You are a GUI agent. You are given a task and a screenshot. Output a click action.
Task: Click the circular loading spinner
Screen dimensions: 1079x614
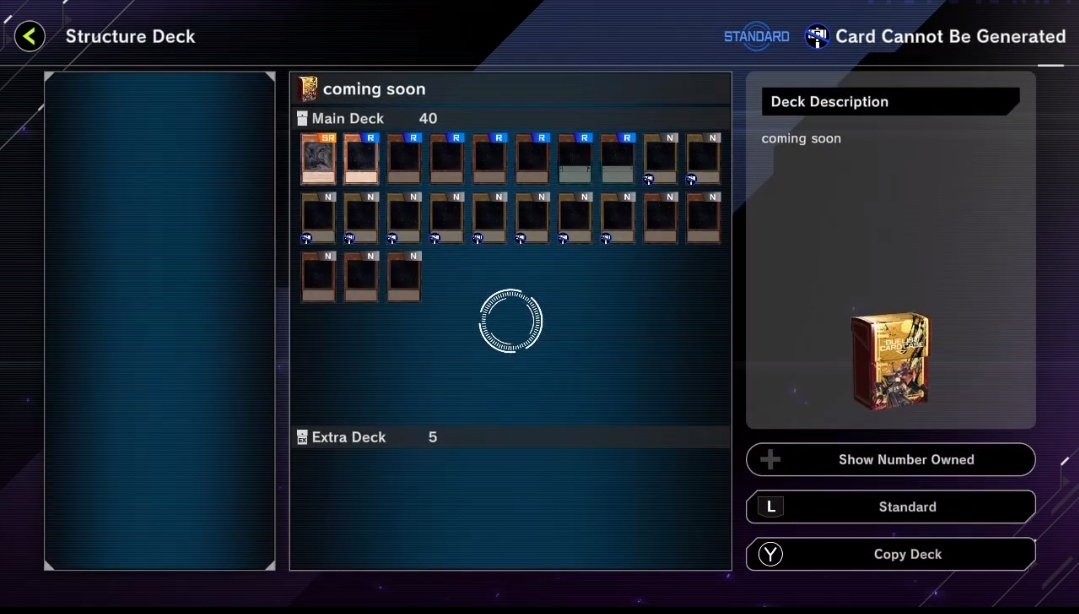511,321
